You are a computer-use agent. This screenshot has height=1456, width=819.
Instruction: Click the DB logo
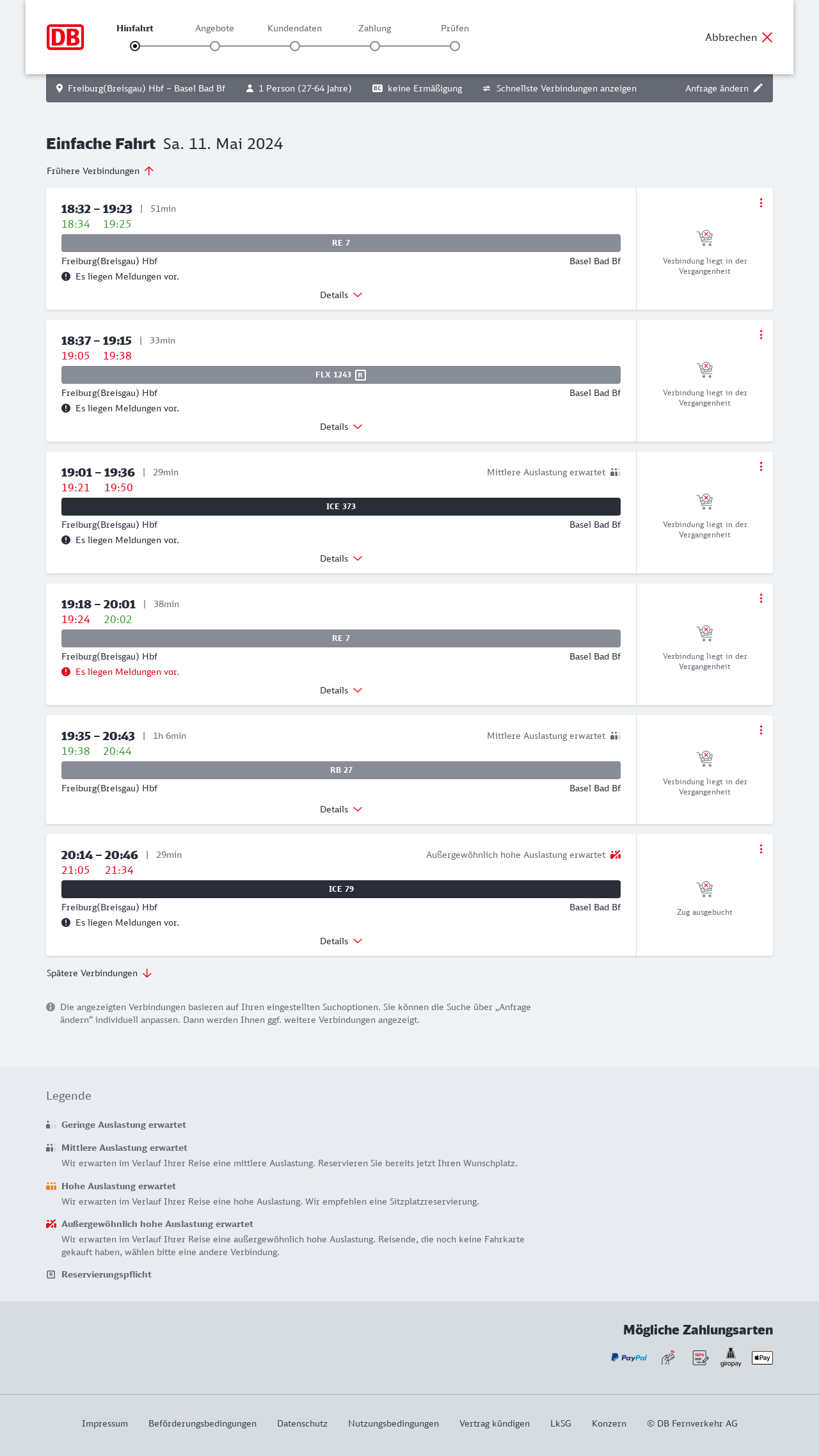[65, 37]
